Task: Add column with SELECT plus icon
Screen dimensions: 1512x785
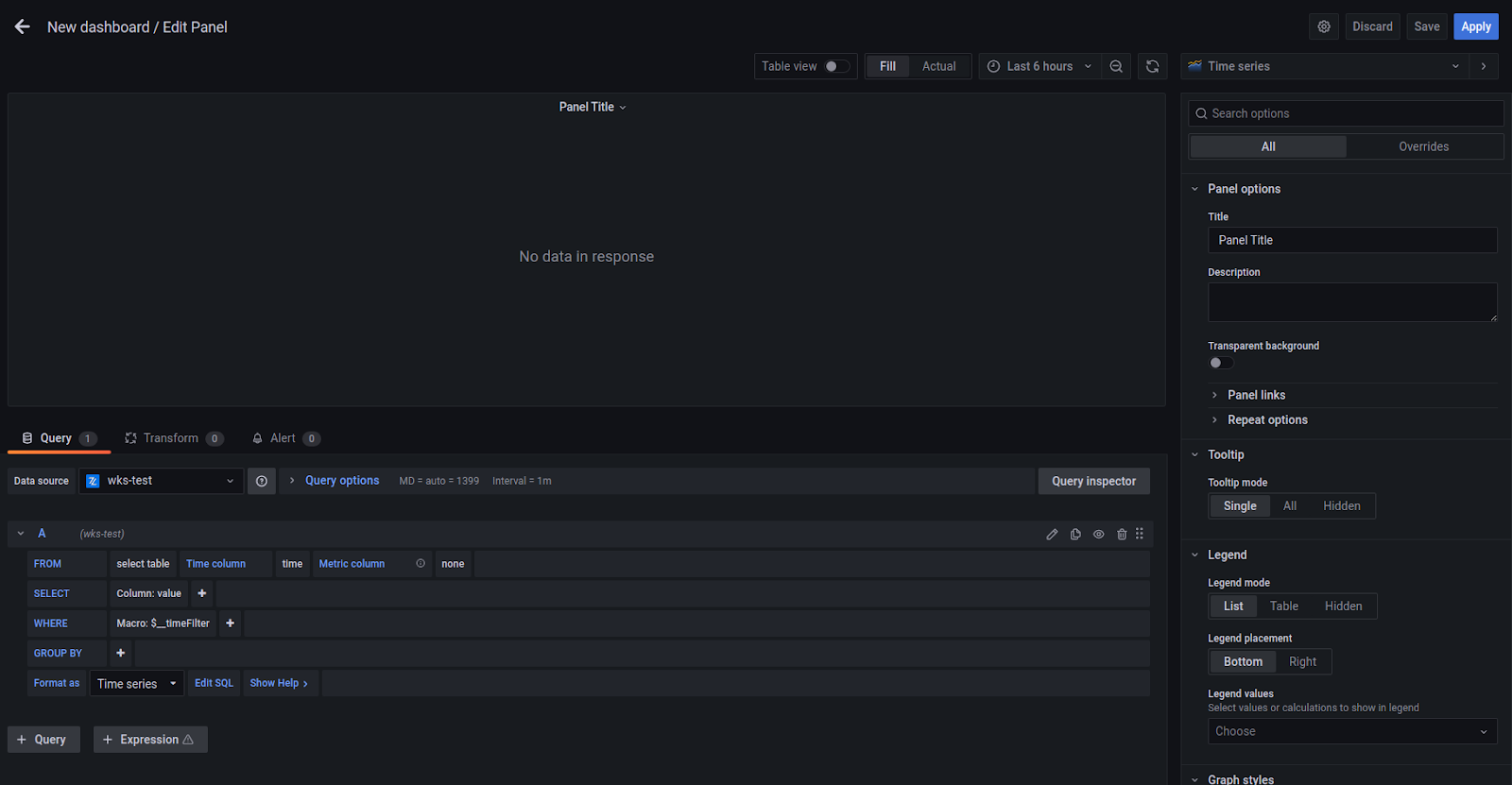Action: click(202, 593)
